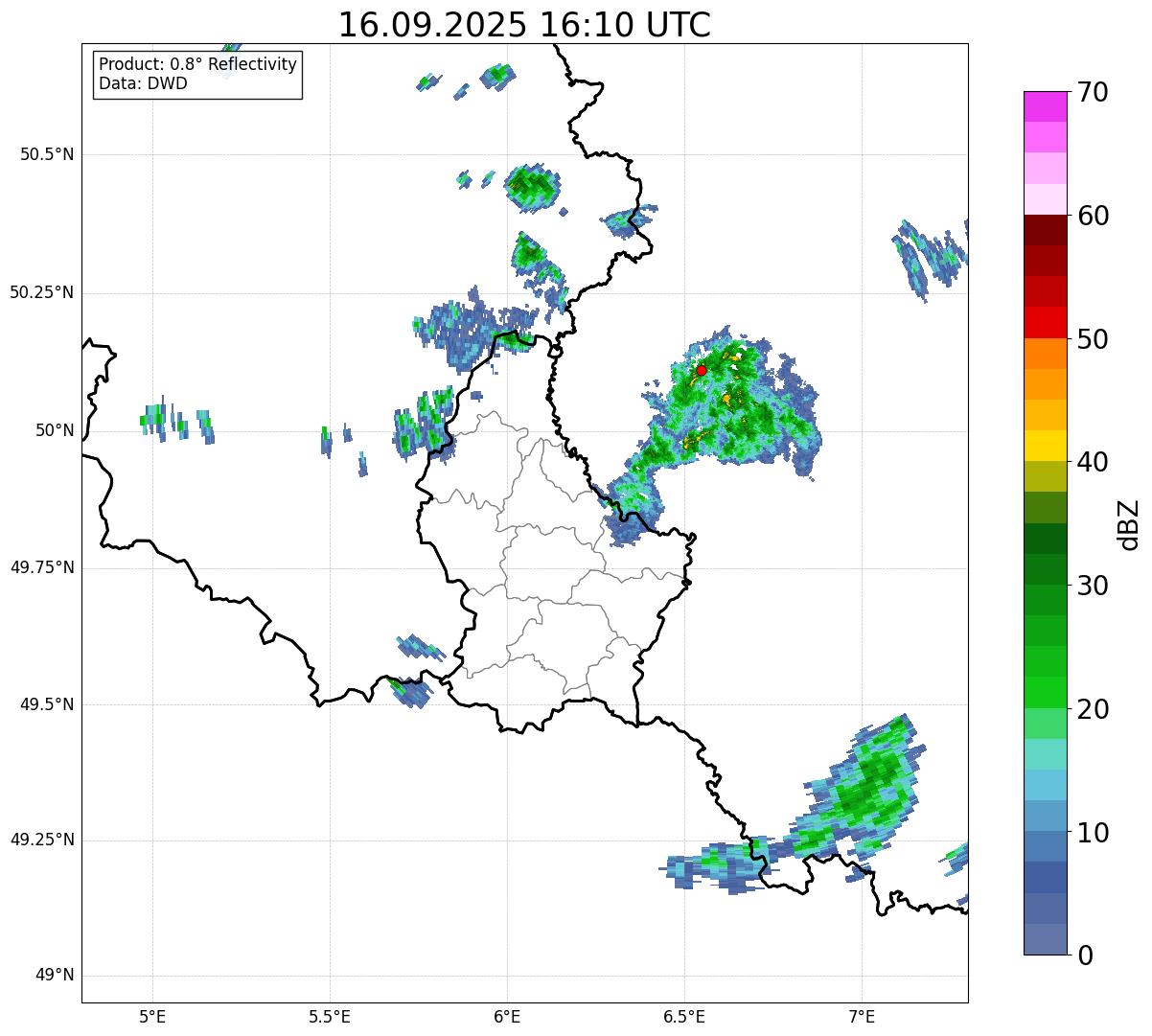Click the 7°E longitude label

click(862, 1016)
